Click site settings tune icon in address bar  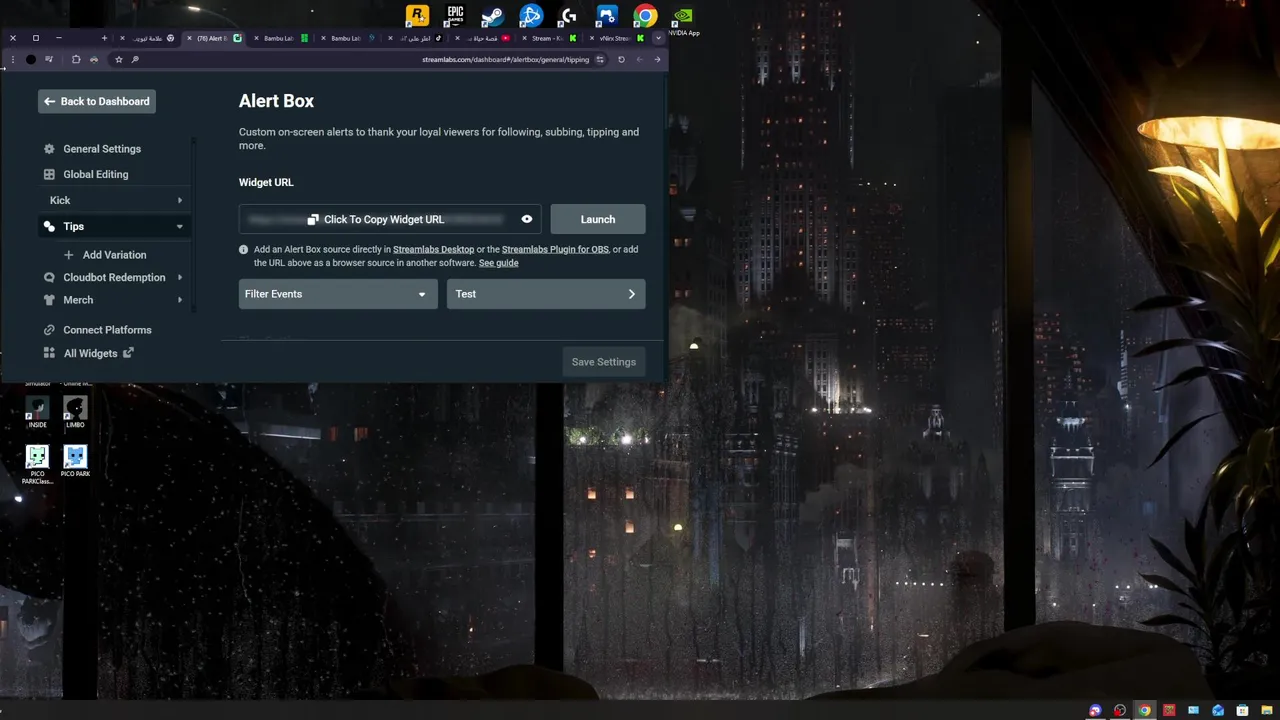click(600, 59)
